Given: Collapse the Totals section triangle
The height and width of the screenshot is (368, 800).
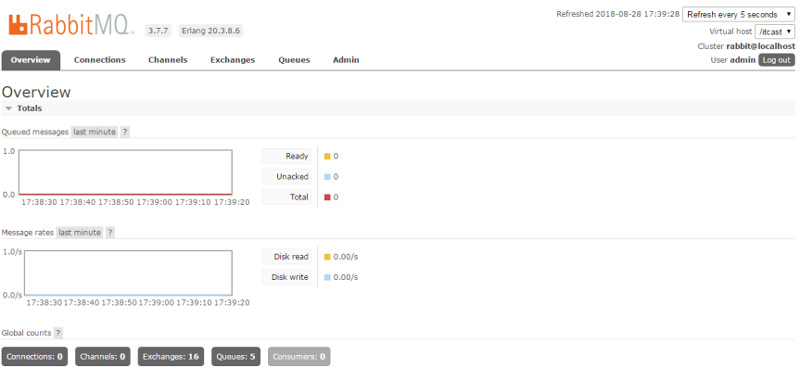Looking at the screenshot, I should (x=8, y=109).
